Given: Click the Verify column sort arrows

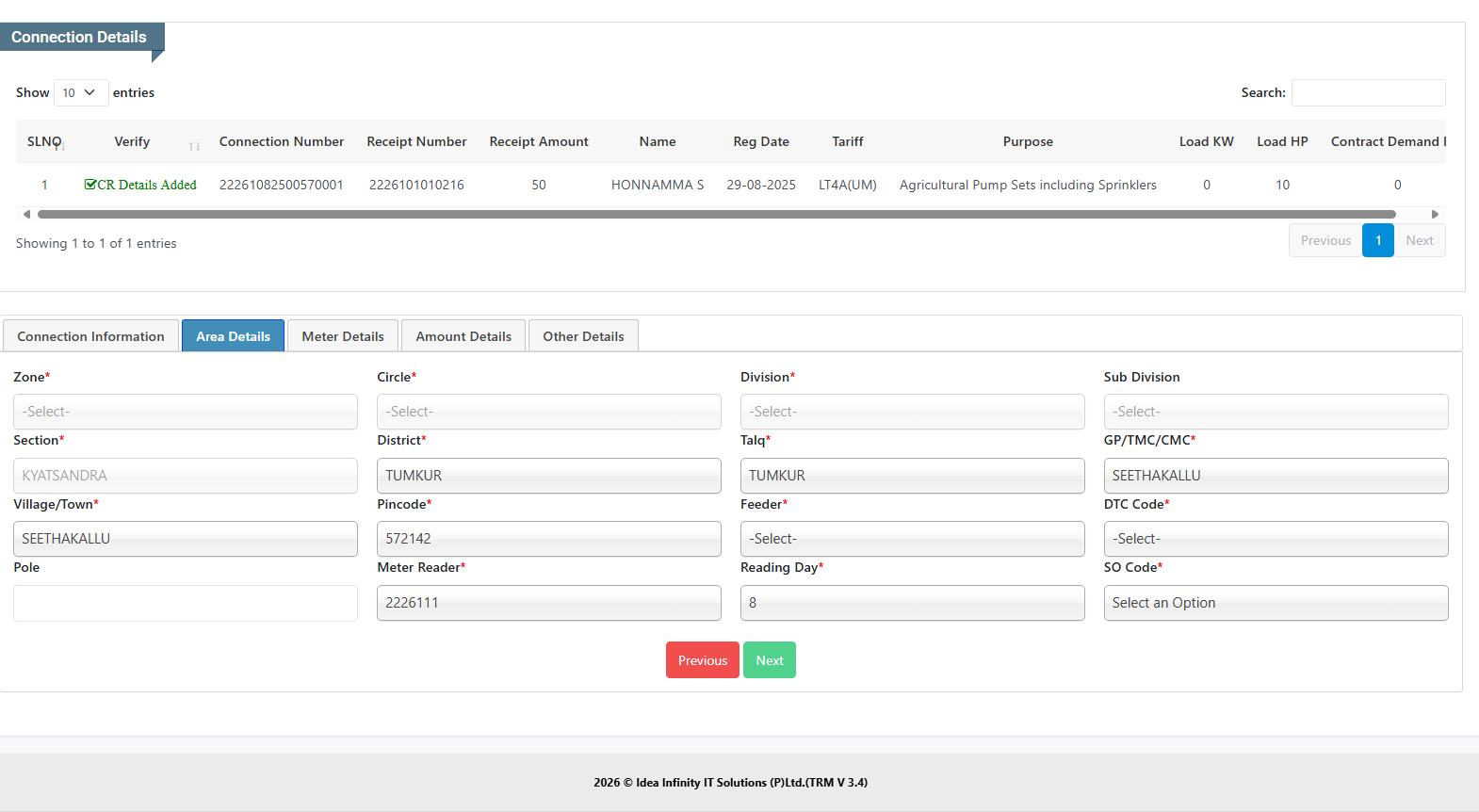Looking at the screenshot, I should coord(194,146).
